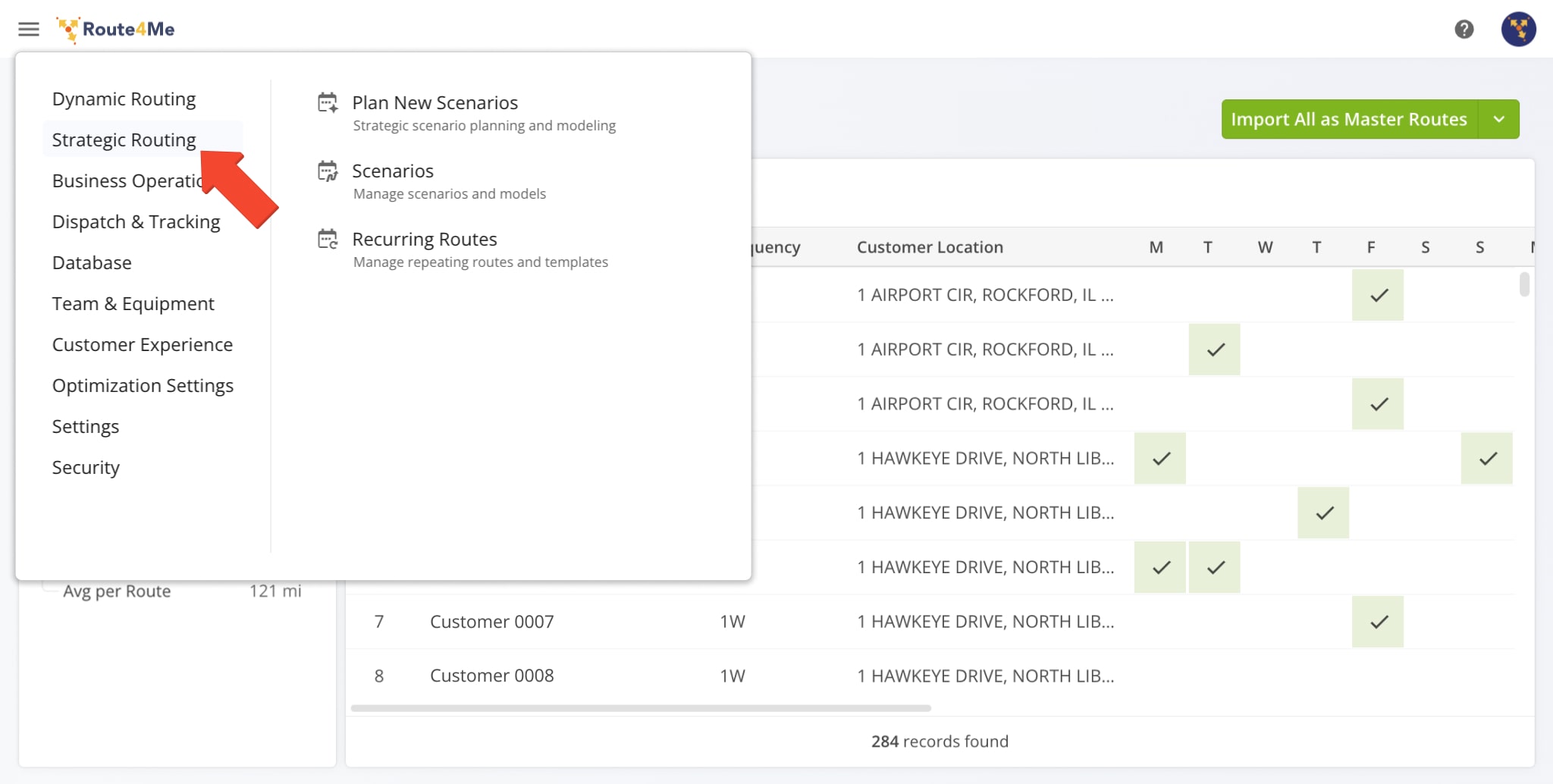The width and height of the screenshot is (1553, 784).
Task: Toggle the Monday checkmark on first Hawkeye Drive row
Action: [x=1159, y=458]
